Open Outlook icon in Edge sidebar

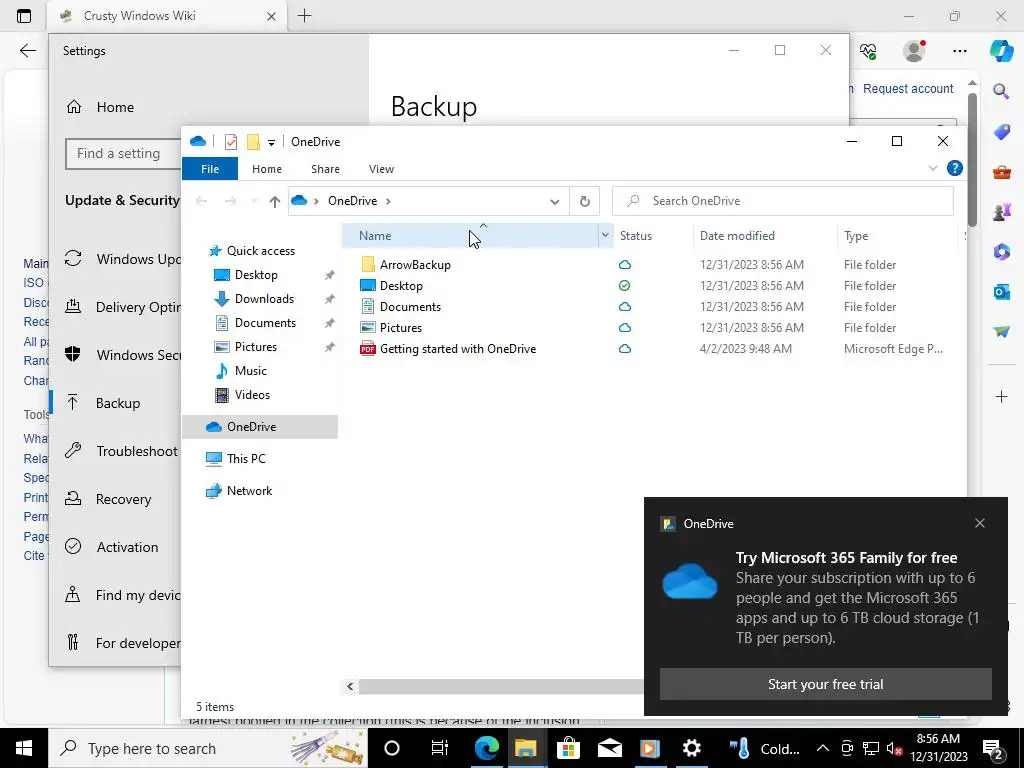1001,291
